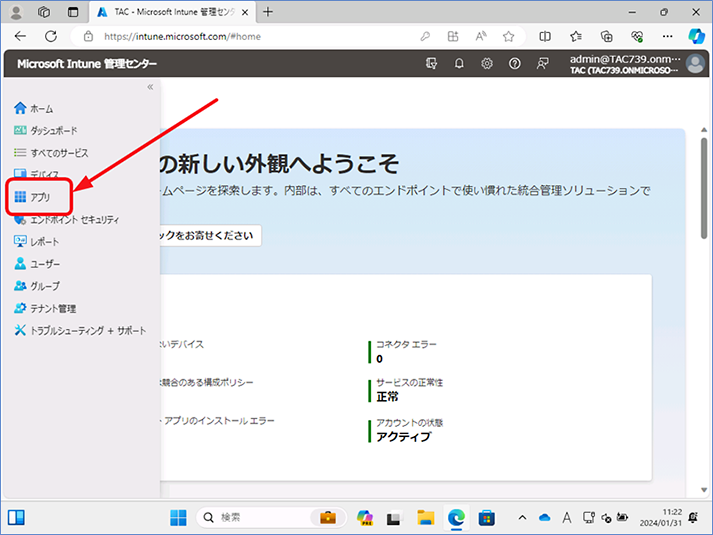713x535 pixels.
Task: Click the IME mode indicator A in the tray
Action: pos(567,517)
